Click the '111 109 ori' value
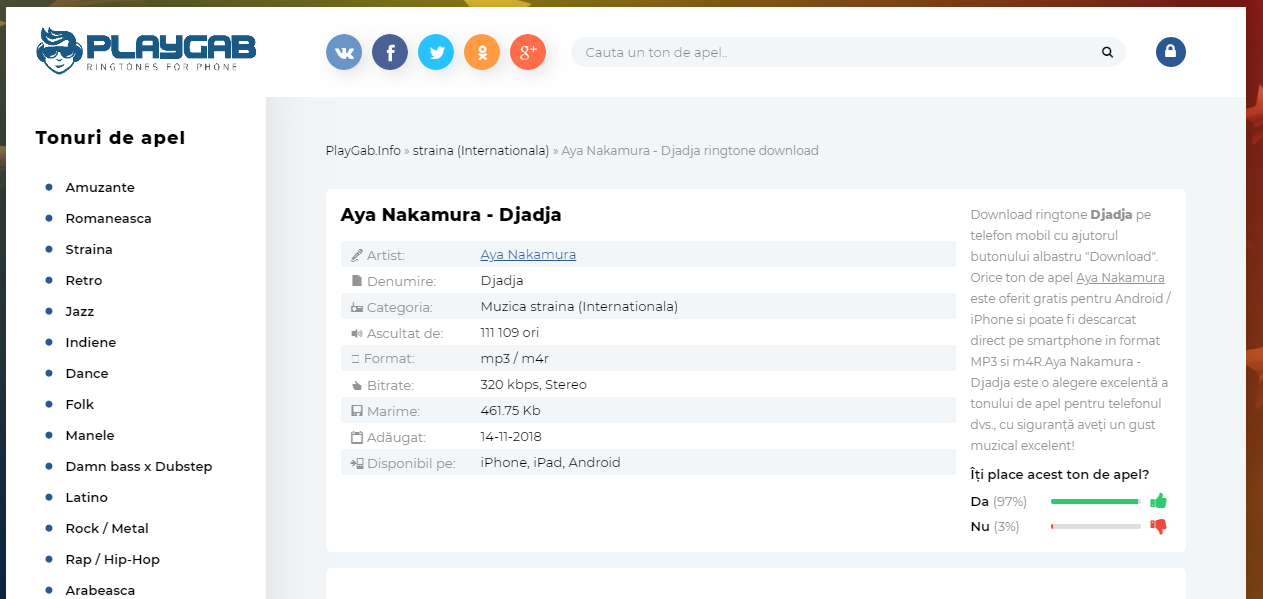1263x599 pixels. pyautogui.click(x=510, y=333)
